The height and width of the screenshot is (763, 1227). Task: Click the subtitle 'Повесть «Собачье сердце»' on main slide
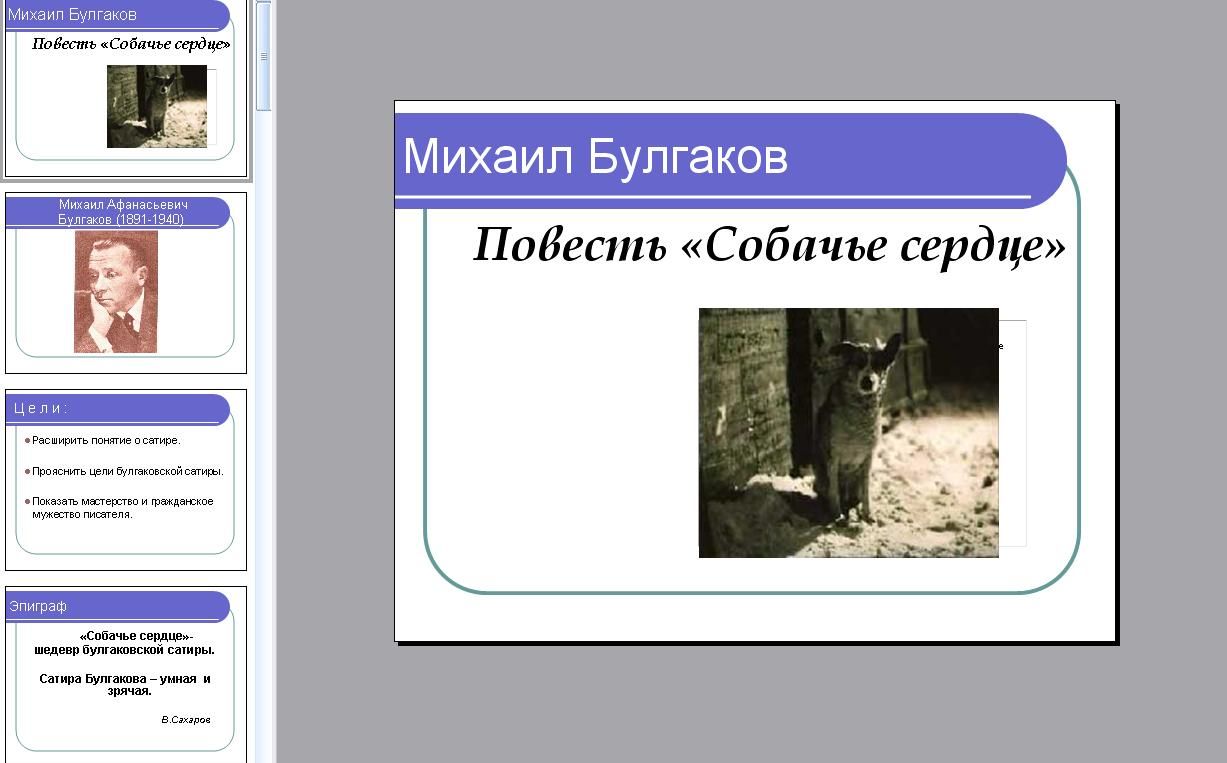[769, 245]
